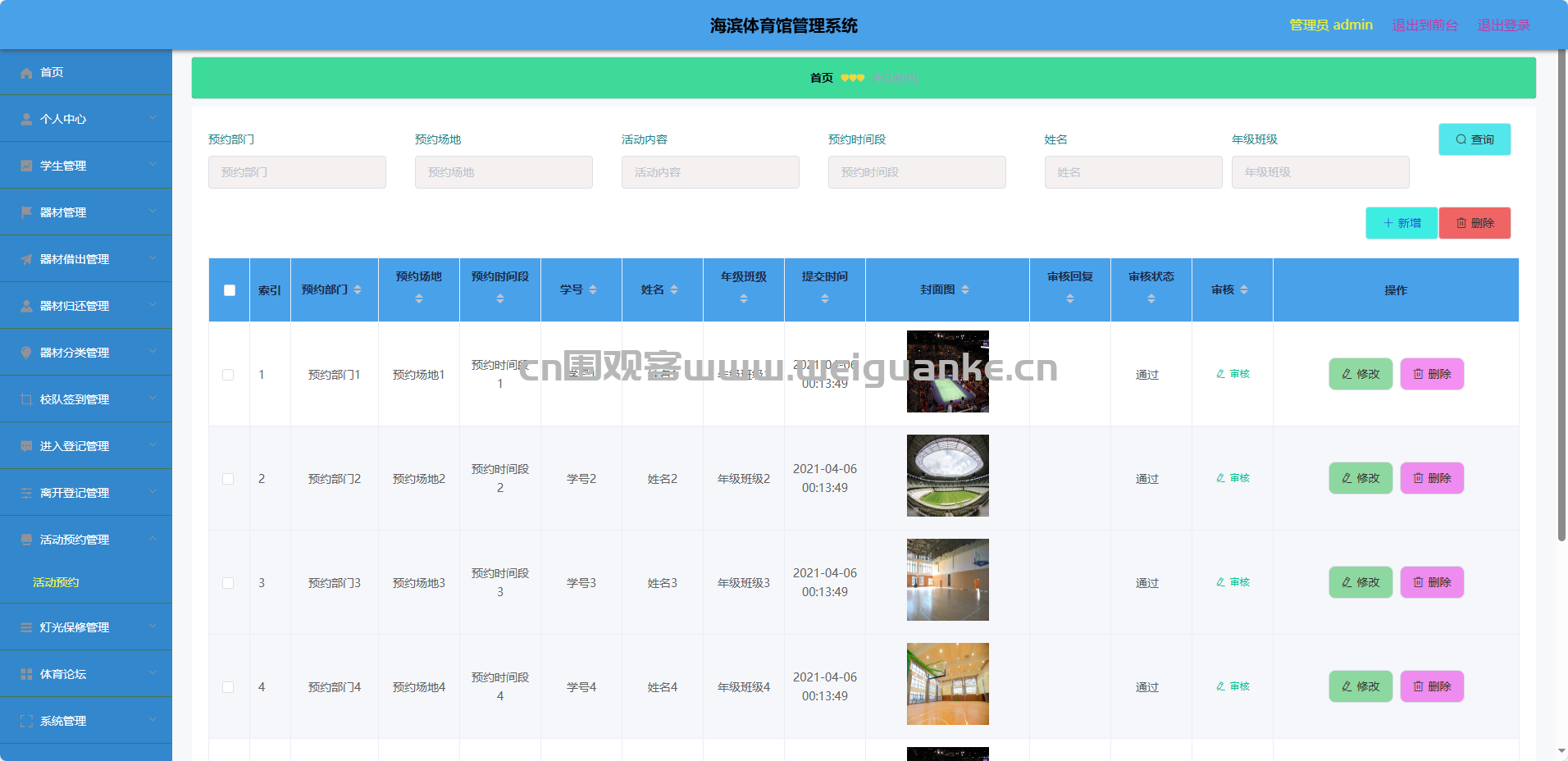The height and width of the screenshot is (761, 1568).
Task: Click the list icon next to 灯光保修管理
Action: pos(26,628)
